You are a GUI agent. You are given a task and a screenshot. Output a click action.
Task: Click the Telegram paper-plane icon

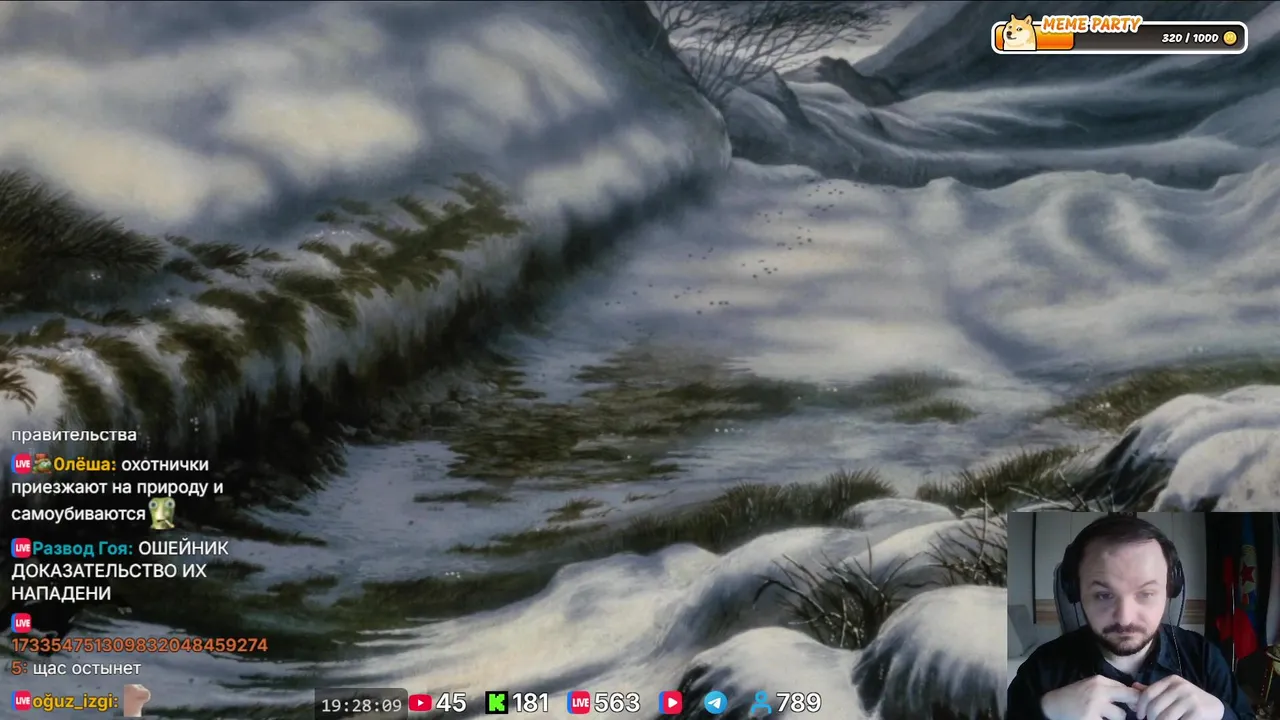[x=715, y=703]
